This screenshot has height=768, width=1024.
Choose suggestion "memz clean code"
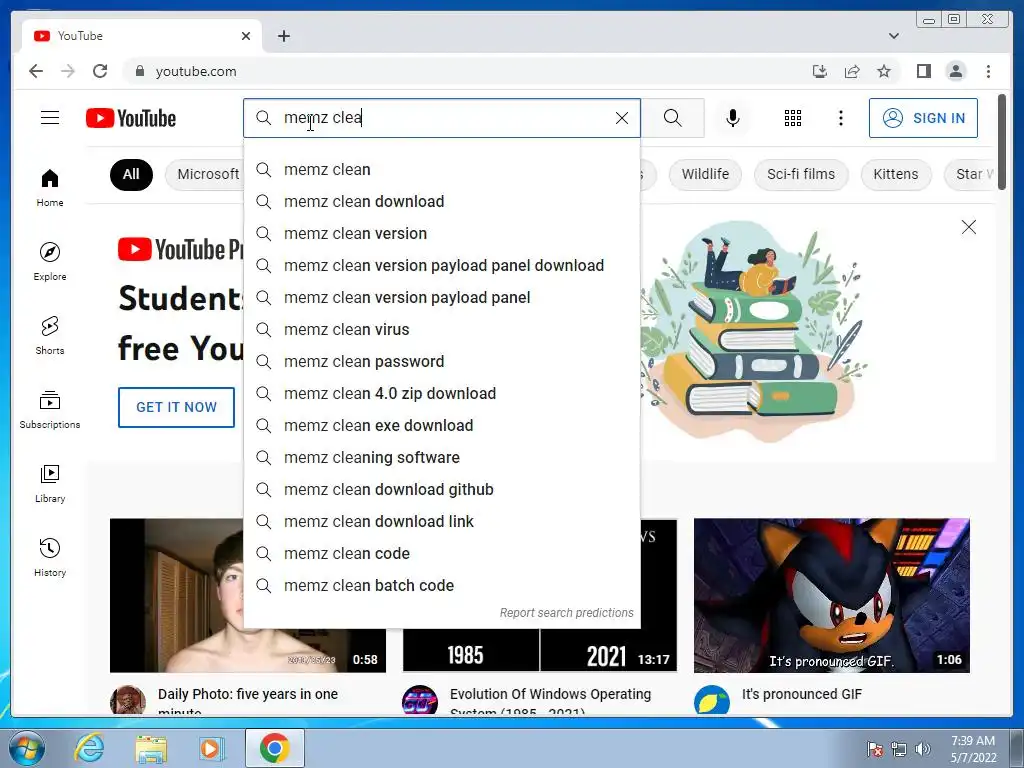point(441,554)
